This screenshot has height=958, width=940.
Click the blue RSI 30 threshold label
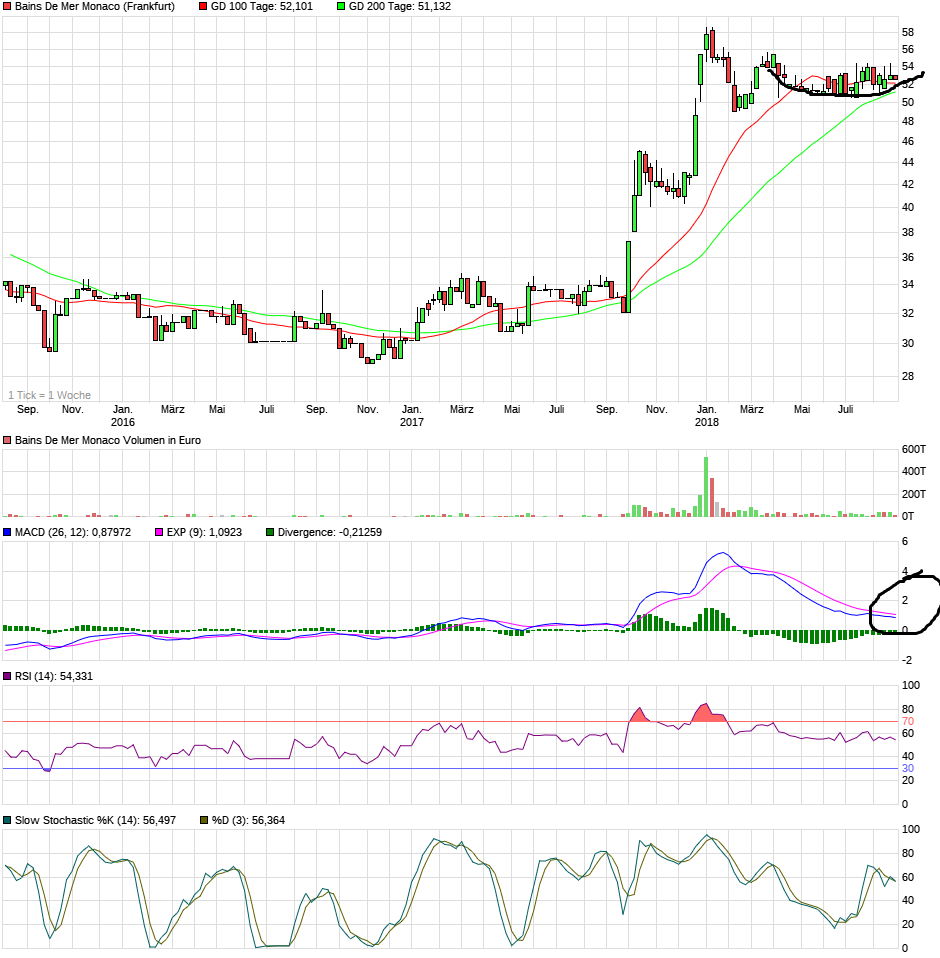[x=908, y=768]
